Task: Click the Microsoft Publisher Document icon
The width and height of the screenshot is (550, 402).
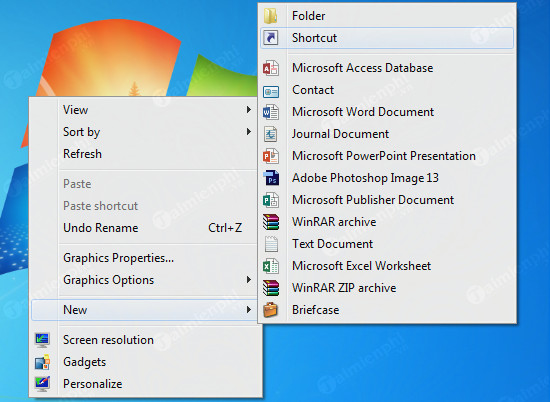Action: 271,200
